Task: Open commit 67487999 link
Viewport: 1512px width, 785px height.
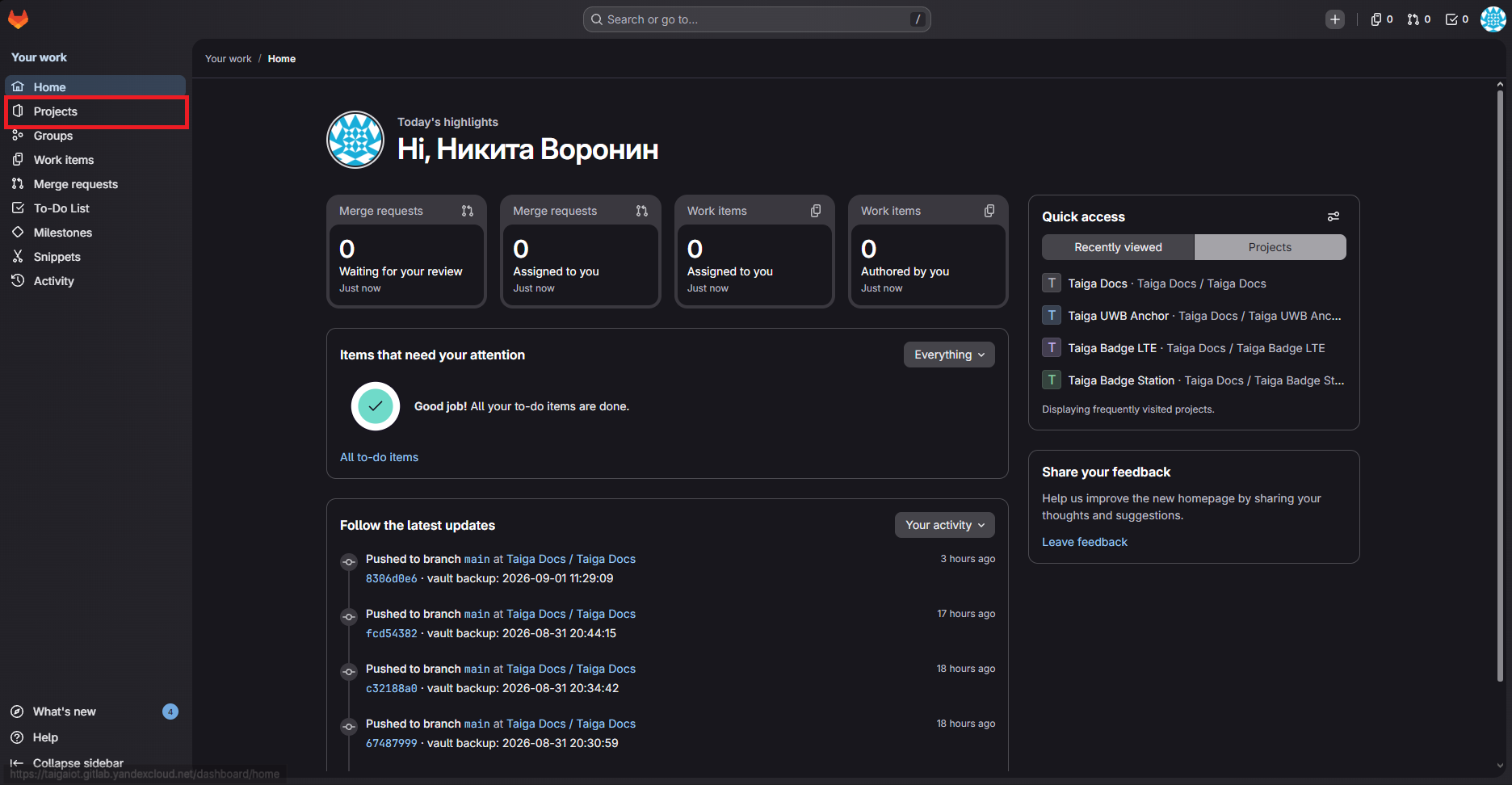Action: pos(392,743)
